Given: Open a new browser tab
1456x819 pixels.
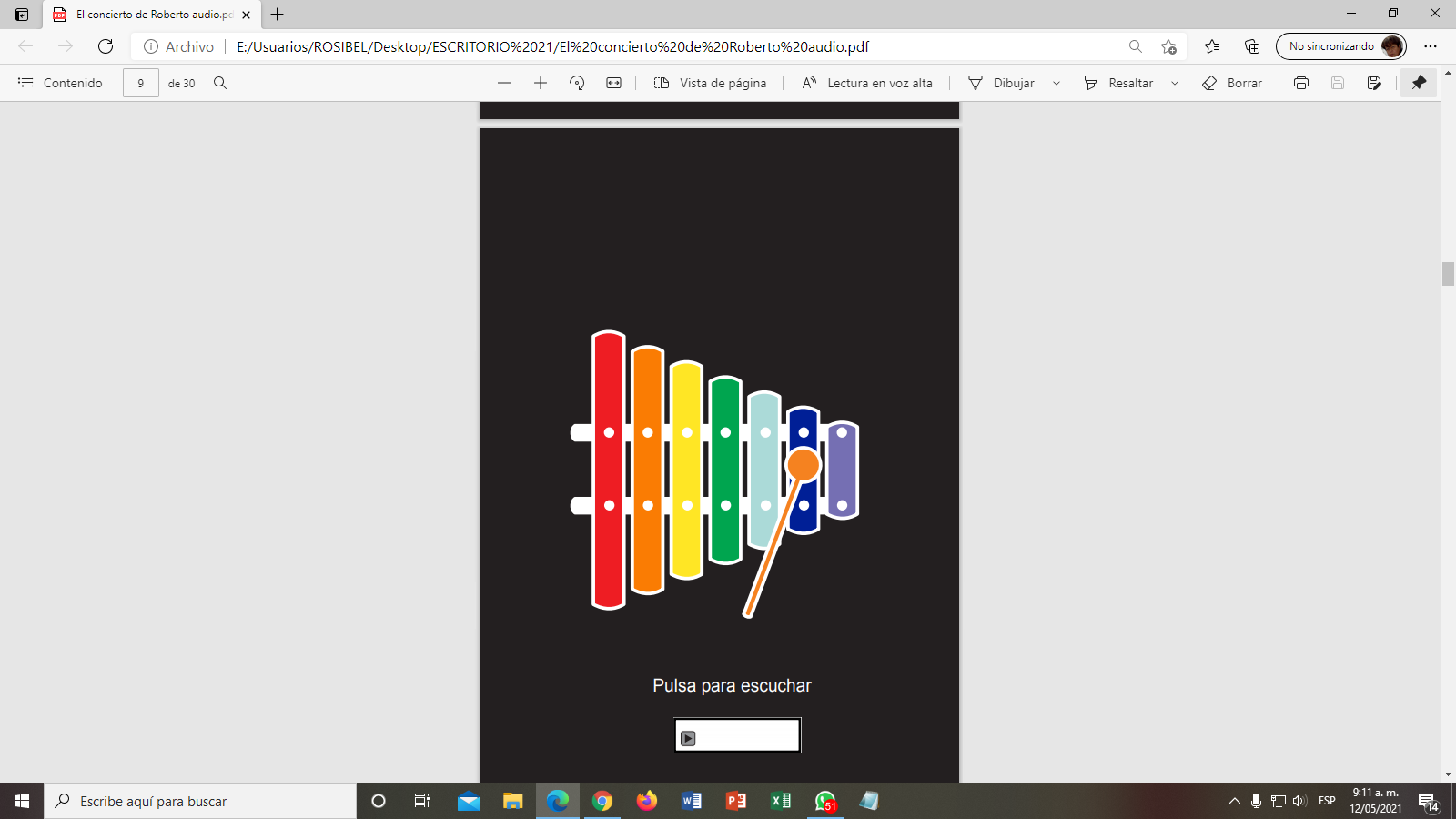Looking at the screenshot, I should [278, 15].
